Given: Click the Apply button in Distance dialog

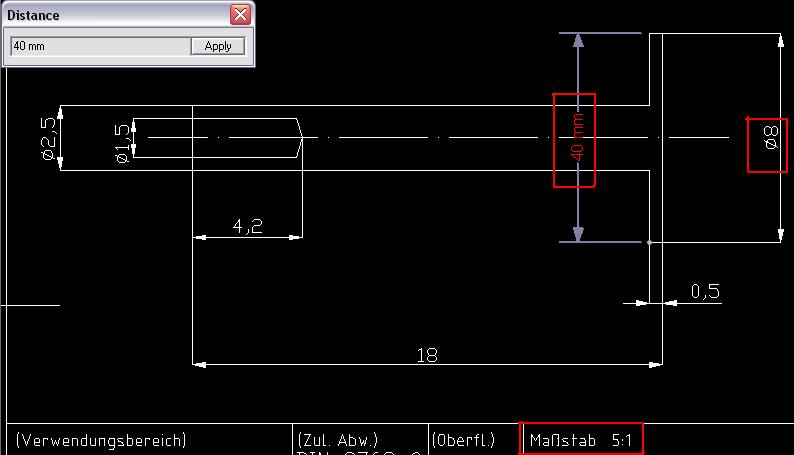Looking at the screenshot, I should [x=218, y=46].
